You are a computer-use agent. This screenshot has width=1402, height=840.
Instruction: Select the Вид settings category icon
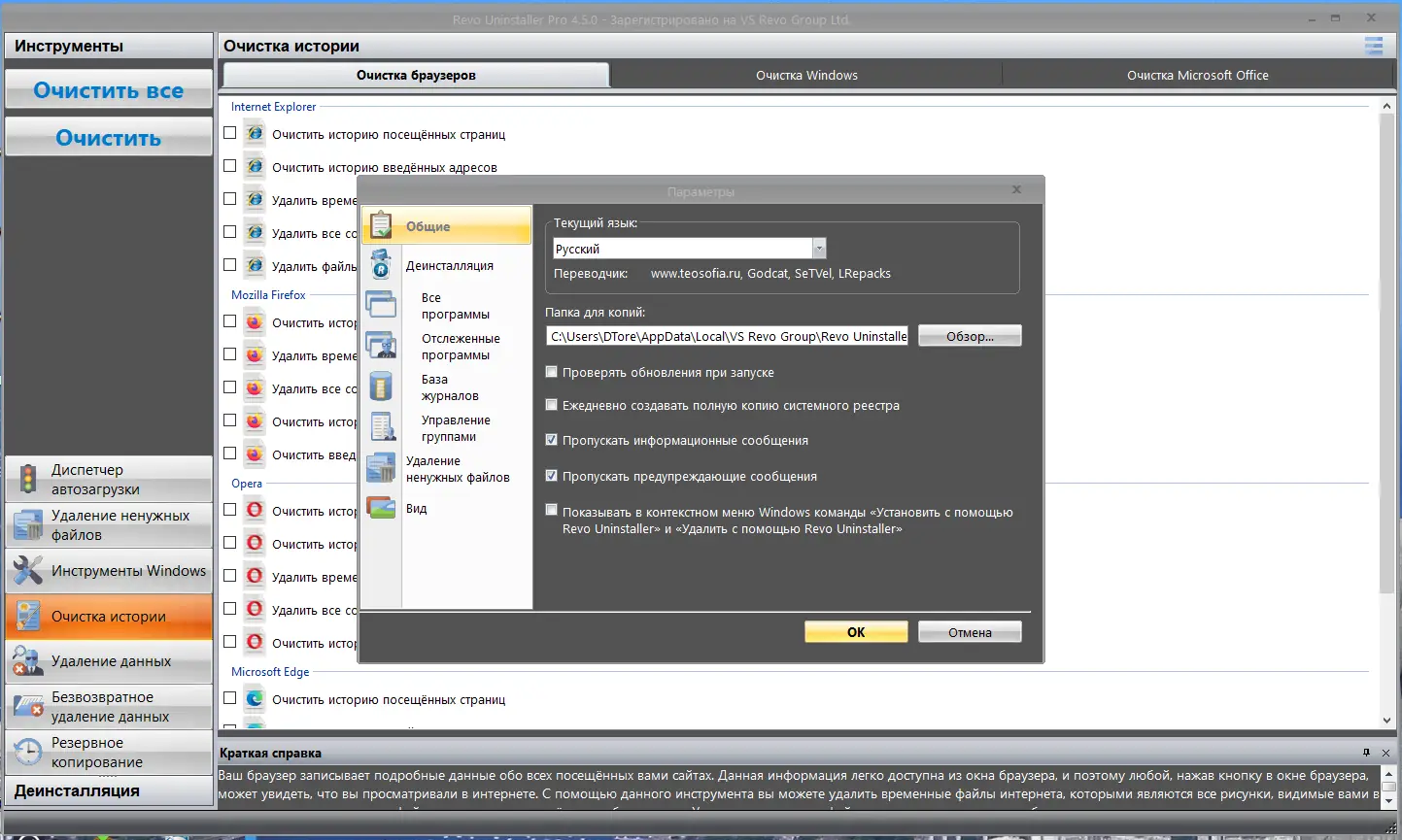(x=381, y=507)
